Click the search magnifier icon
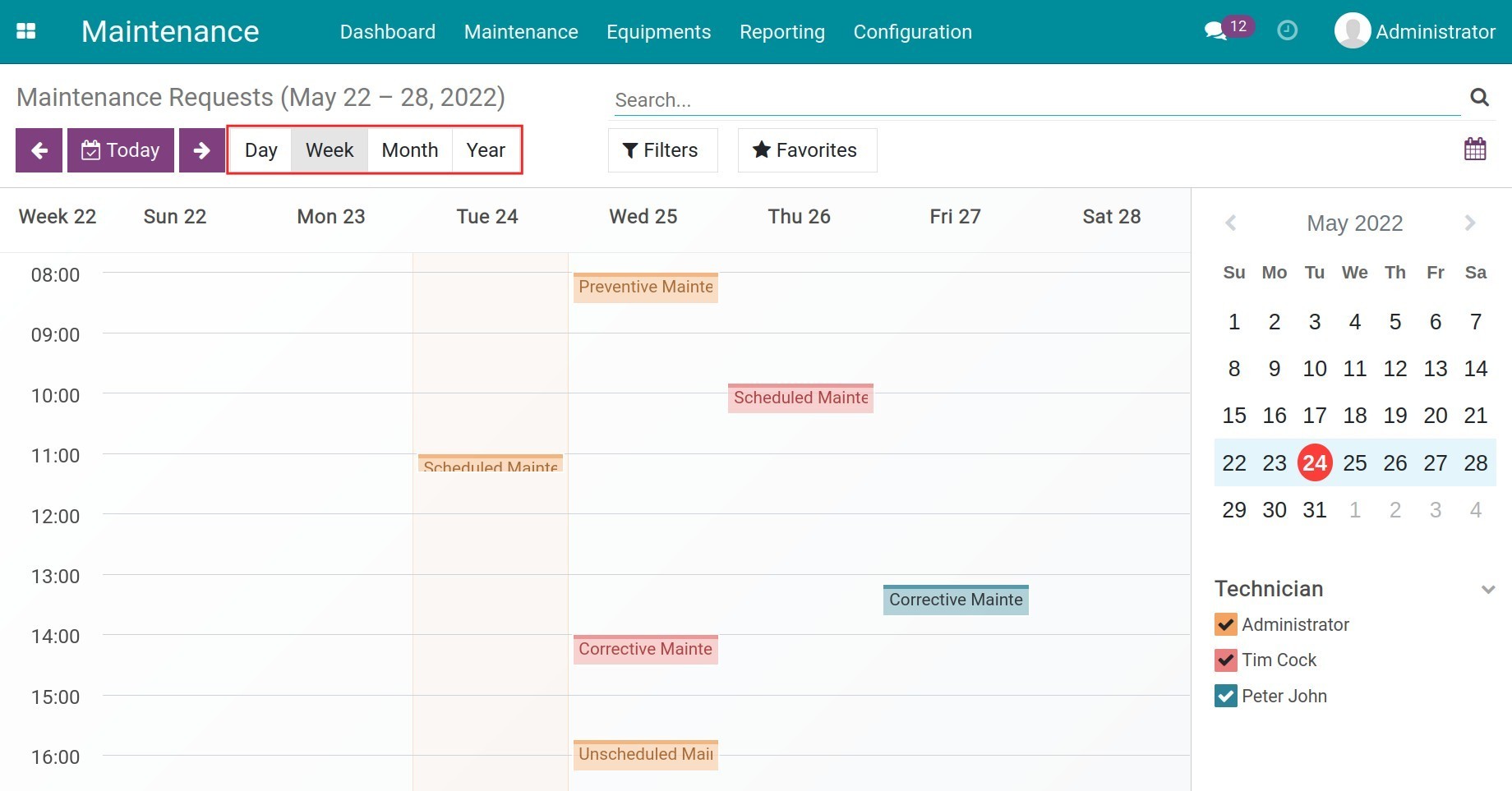The width and height of the screenshot is (1512, 791). click(x=1479, y=98)
